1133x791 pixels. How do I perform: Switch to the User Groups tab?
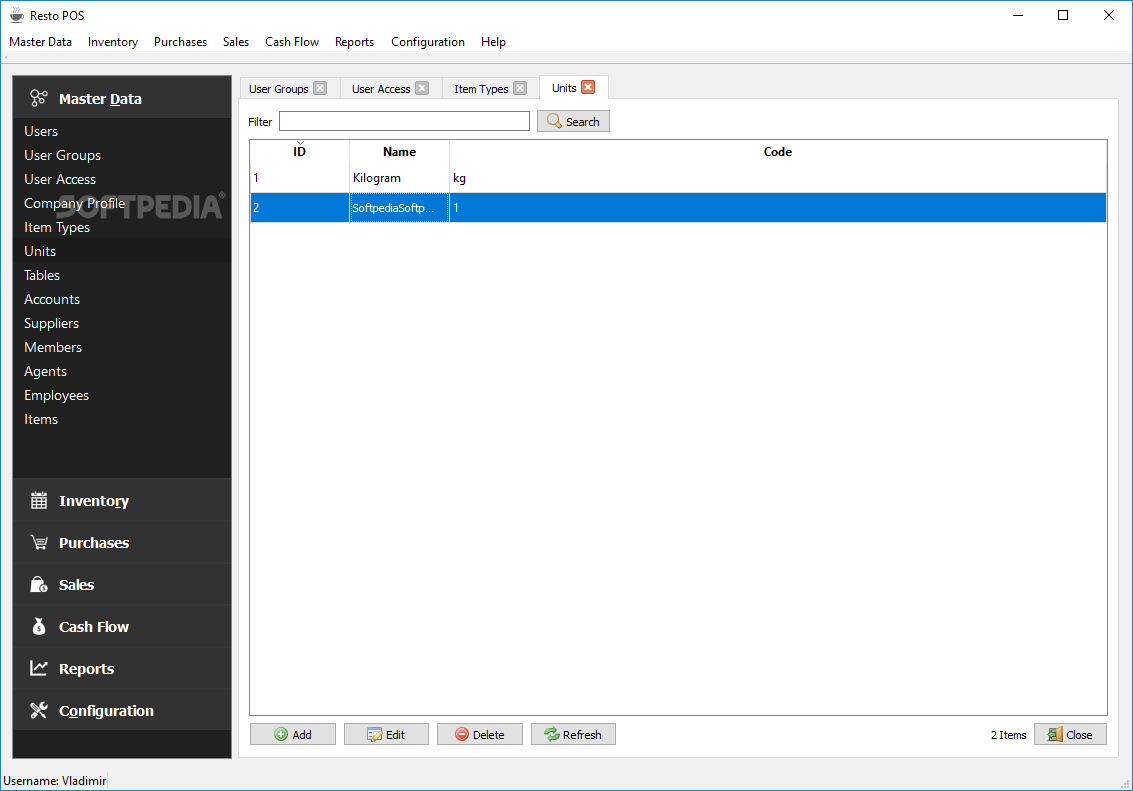(279, 89)
